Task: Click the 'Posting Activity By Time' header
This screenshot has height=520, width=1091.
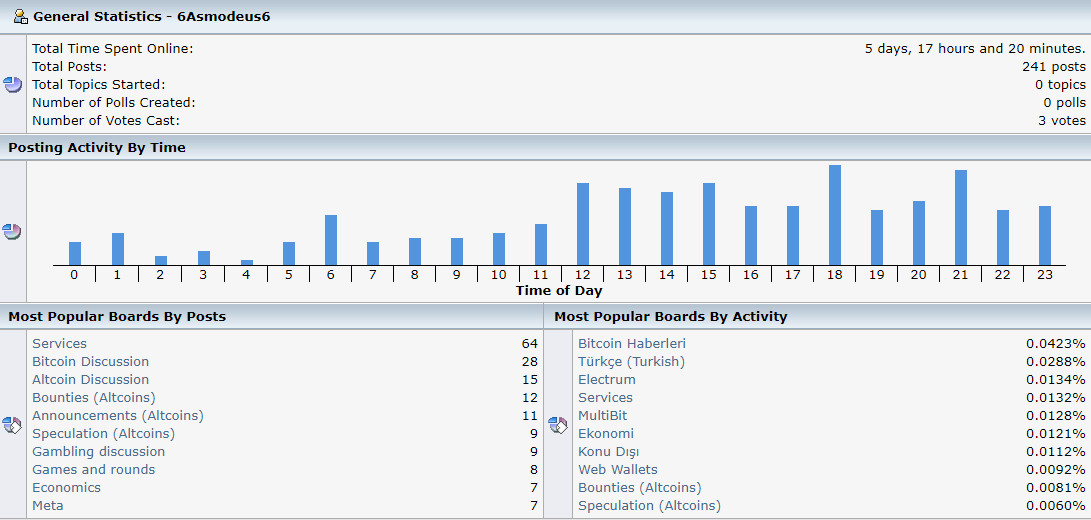Action: click(97, 148)
